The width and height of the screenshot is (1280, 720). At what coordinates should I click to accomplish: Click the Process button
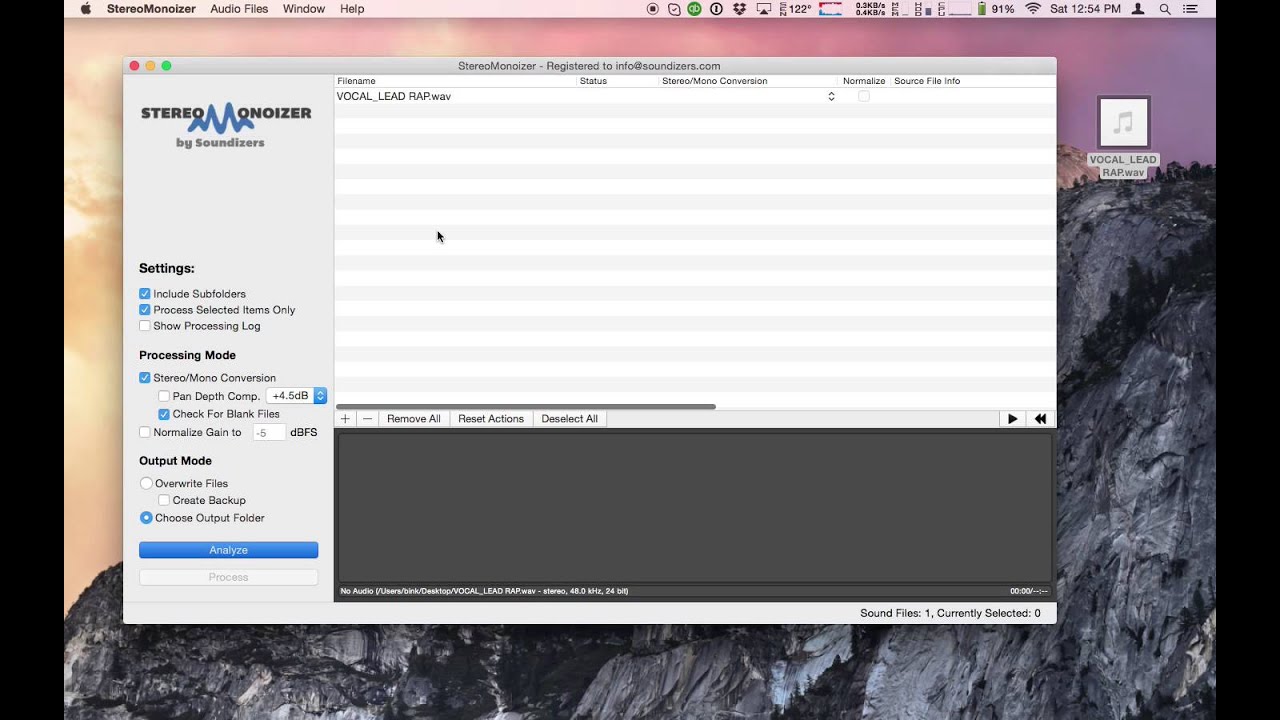(x=228, y=577)
